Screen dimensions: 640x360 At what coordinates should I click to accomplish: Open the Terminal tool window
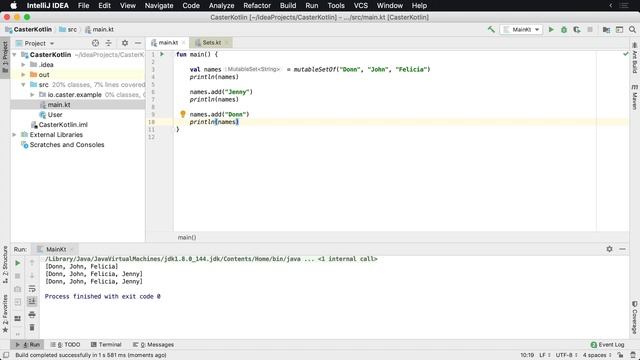pos(106,344)
